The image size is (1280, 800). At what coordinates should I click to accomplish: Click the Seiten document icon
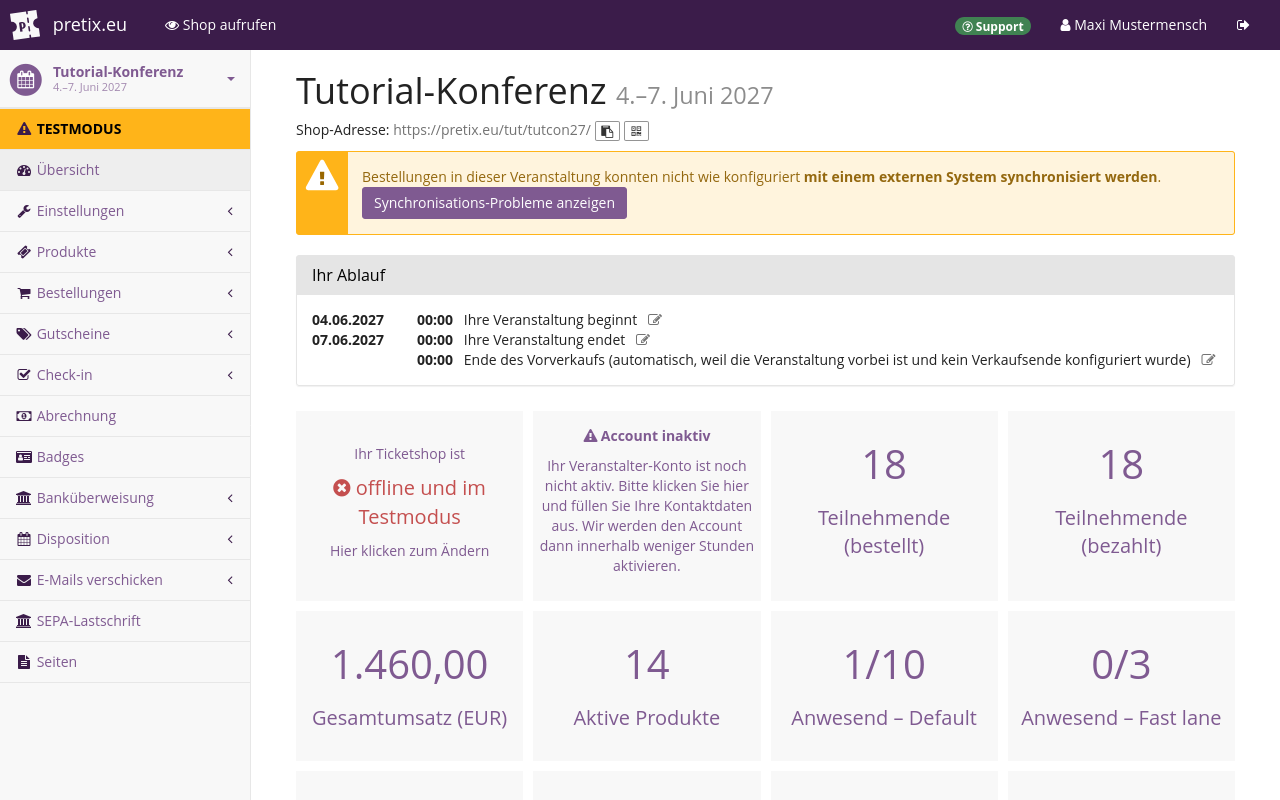click(x=24, y=662)
